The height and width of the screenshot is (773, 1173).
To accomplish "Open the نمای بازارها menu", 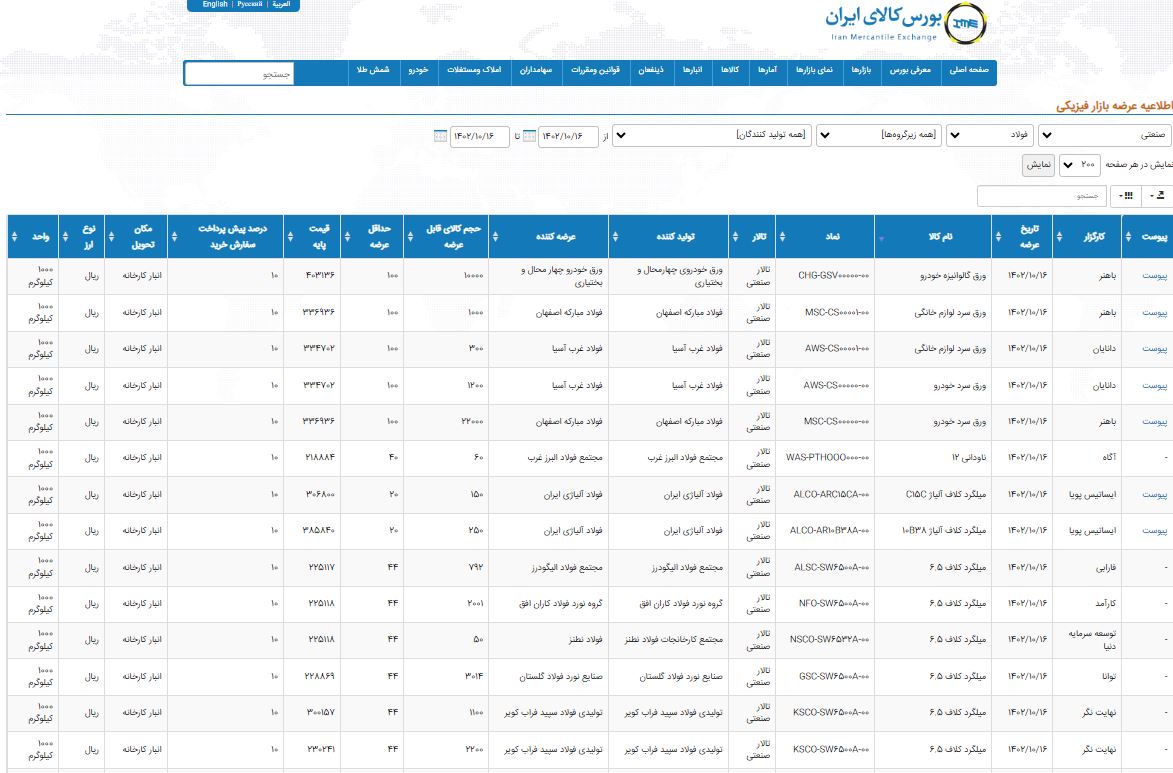I will tap(814, 70).
